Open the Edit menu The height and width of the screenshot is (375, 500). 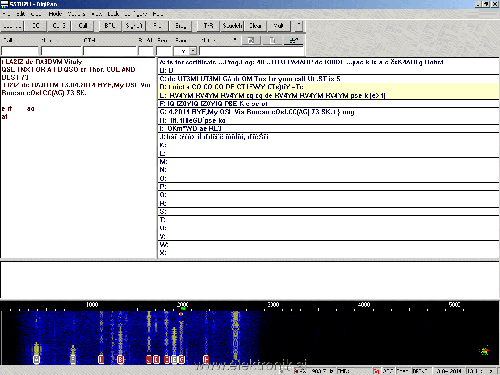click(x=21, y=14)
